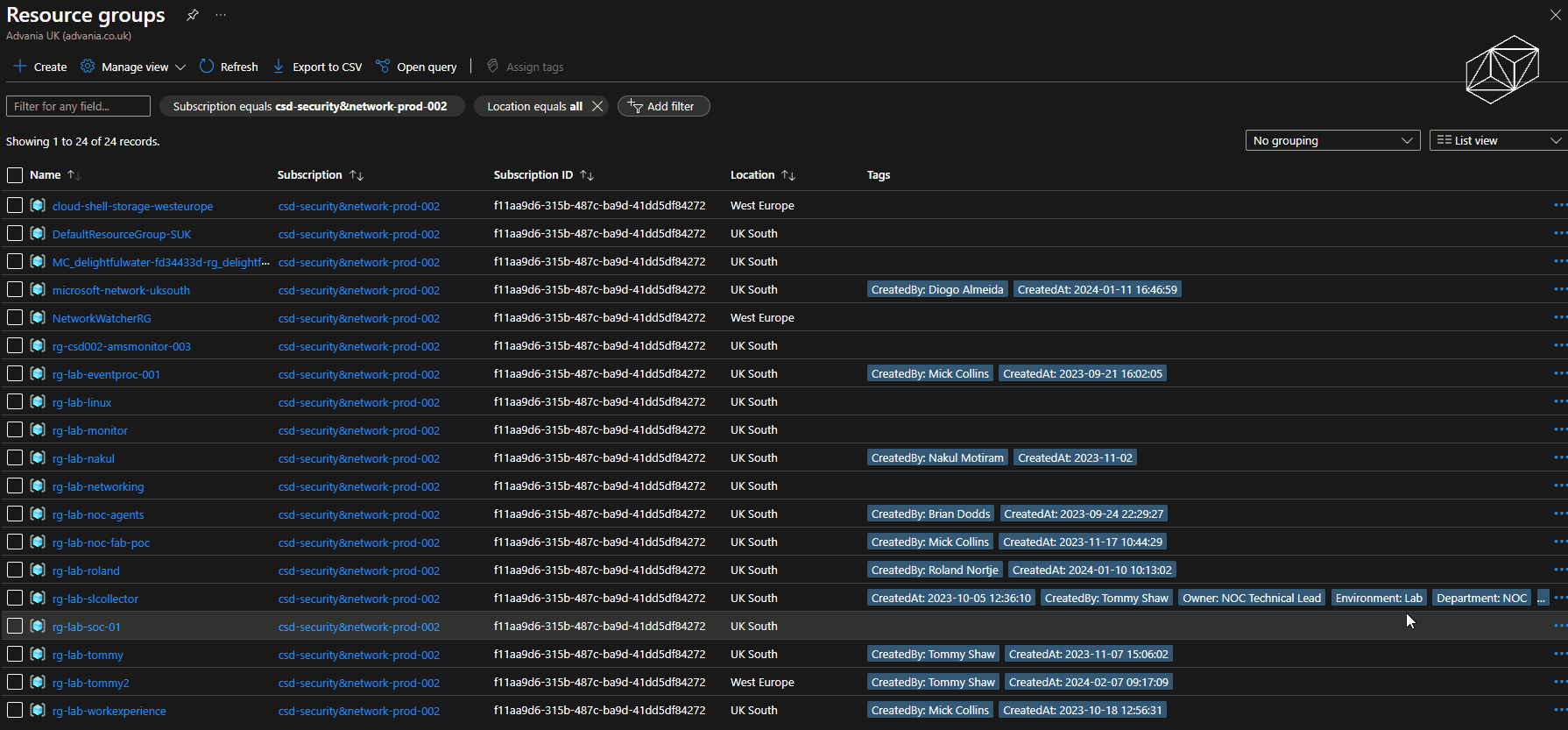
Task: Tick the select-all checkbox in the header
Action: tap(15, 175)
